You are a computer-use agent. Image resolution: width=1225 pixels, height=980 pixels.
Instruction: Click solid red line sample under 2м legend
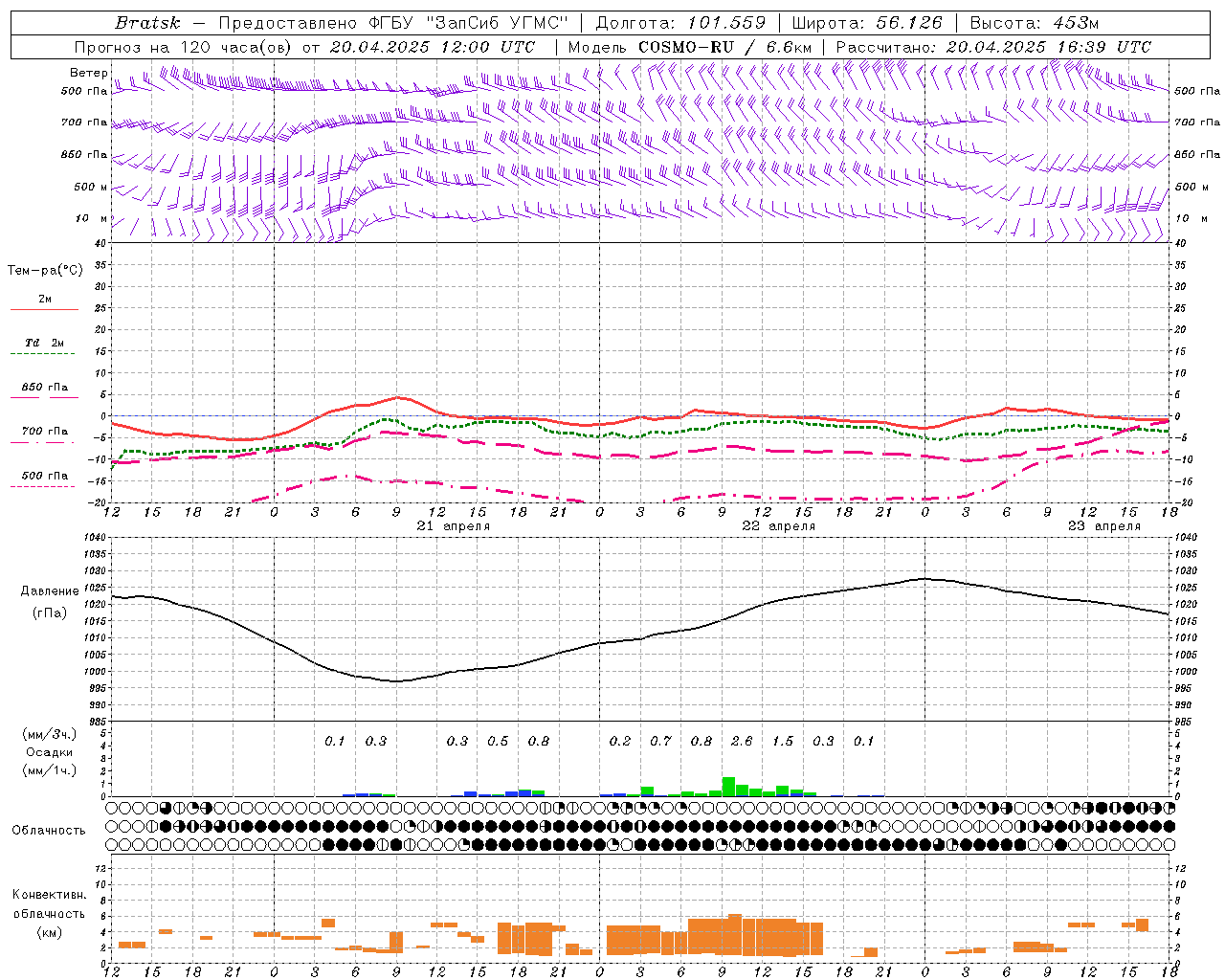coord(44,309)
